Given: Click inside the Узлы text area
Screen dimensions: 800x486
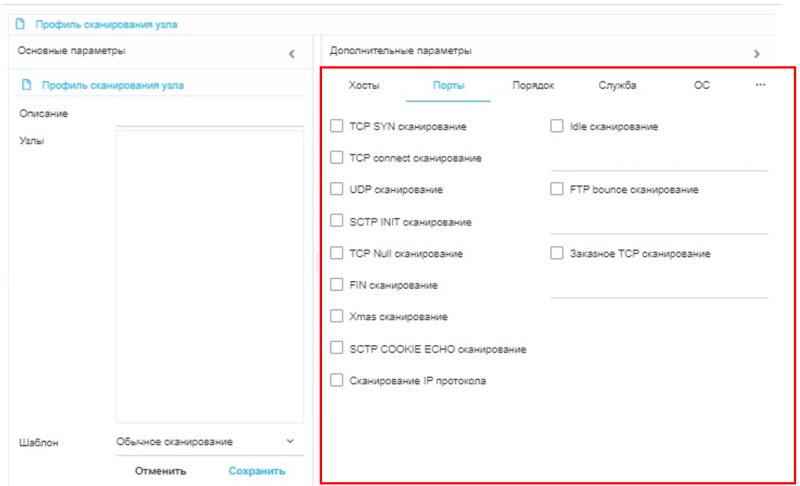Looking at the screenshot, I should (208, 275).
